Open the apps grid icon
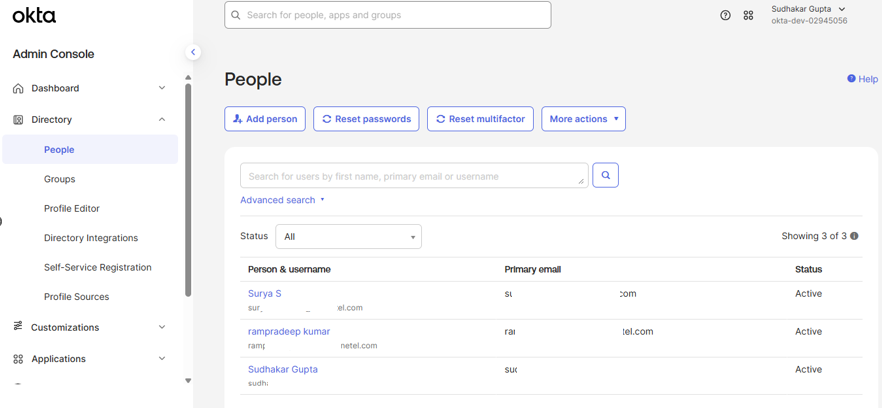 748,15
